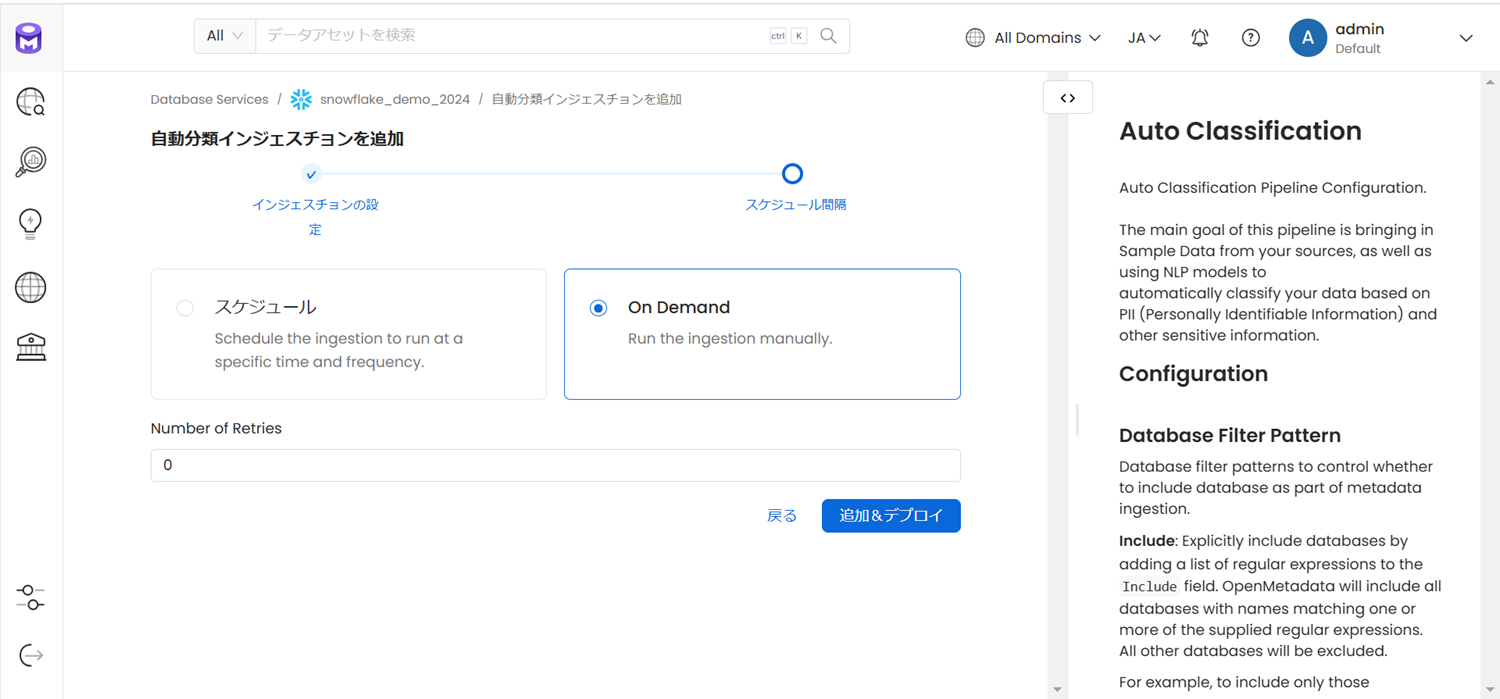Toggle the documentation panel code-bracket button
This screenshot has height=699, width=1500.
click(1068, 98)
